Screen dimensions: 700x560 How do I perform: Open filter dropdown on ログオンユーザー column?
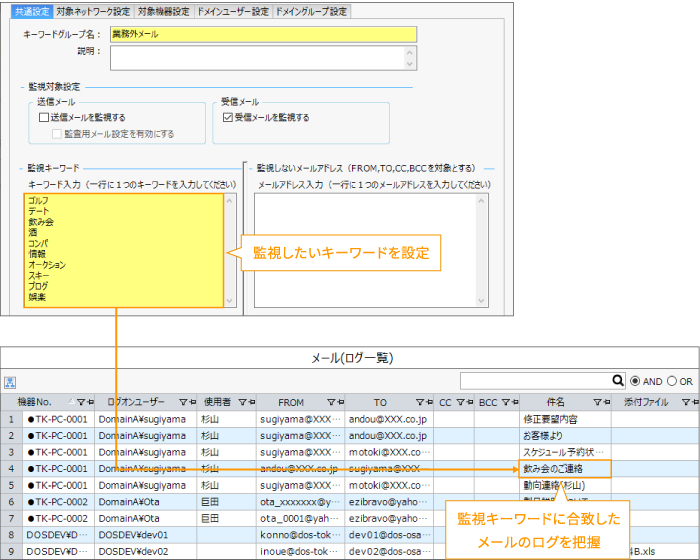183,402
